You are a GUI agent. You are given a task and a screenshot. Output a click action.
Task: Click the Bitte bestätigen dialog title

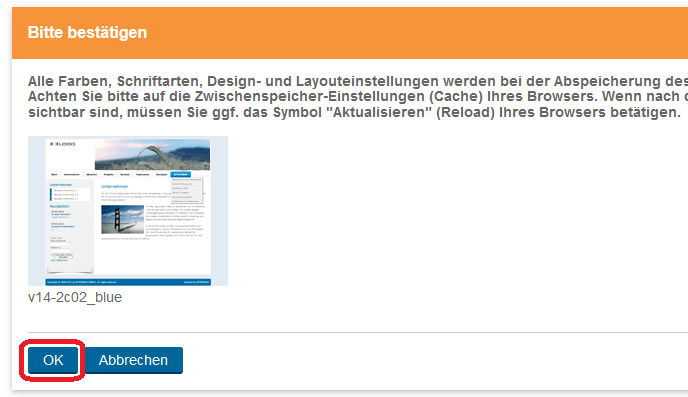87,32
